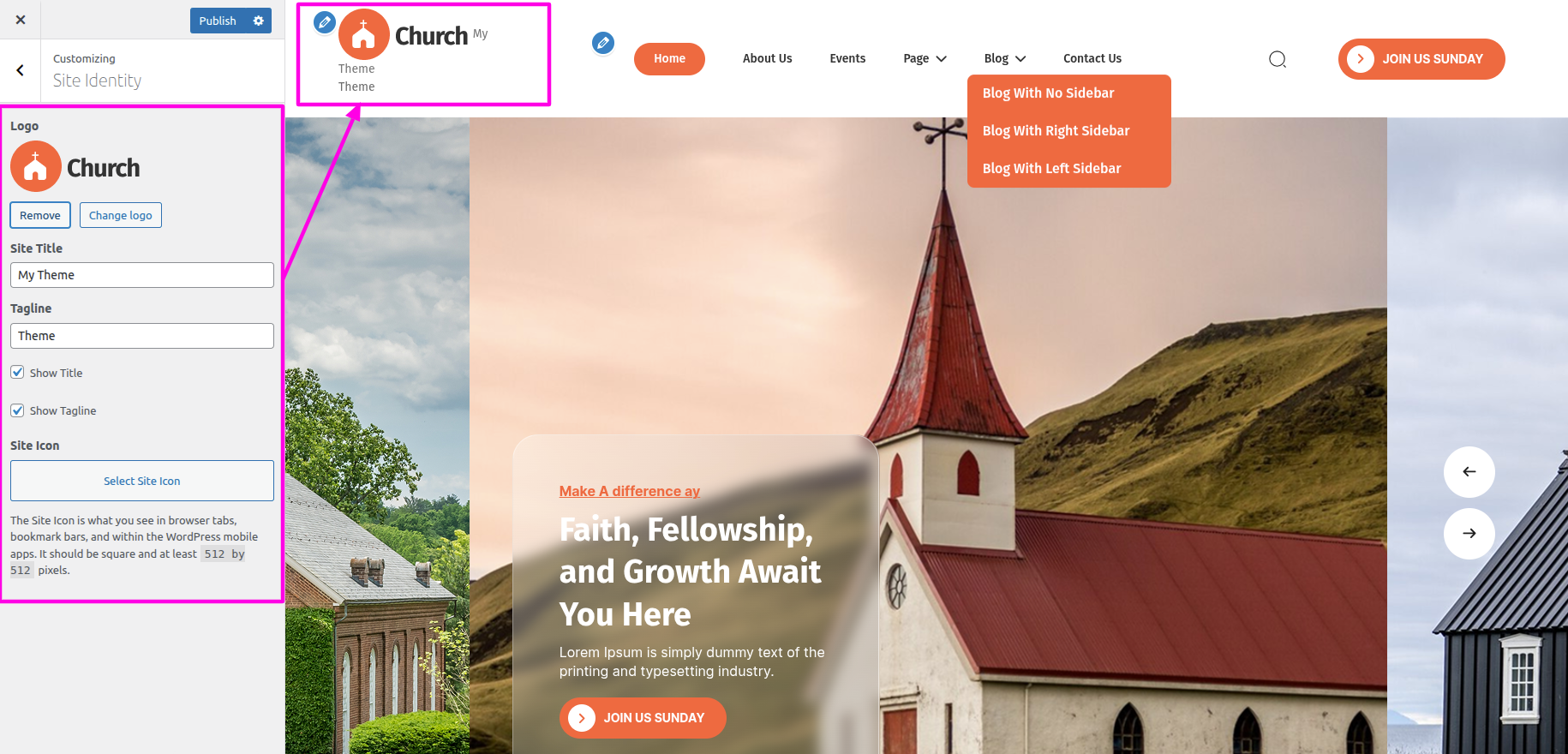1568x754 pixels.
Task: Uncheck the Show Title checkbox
Action: 17,372
